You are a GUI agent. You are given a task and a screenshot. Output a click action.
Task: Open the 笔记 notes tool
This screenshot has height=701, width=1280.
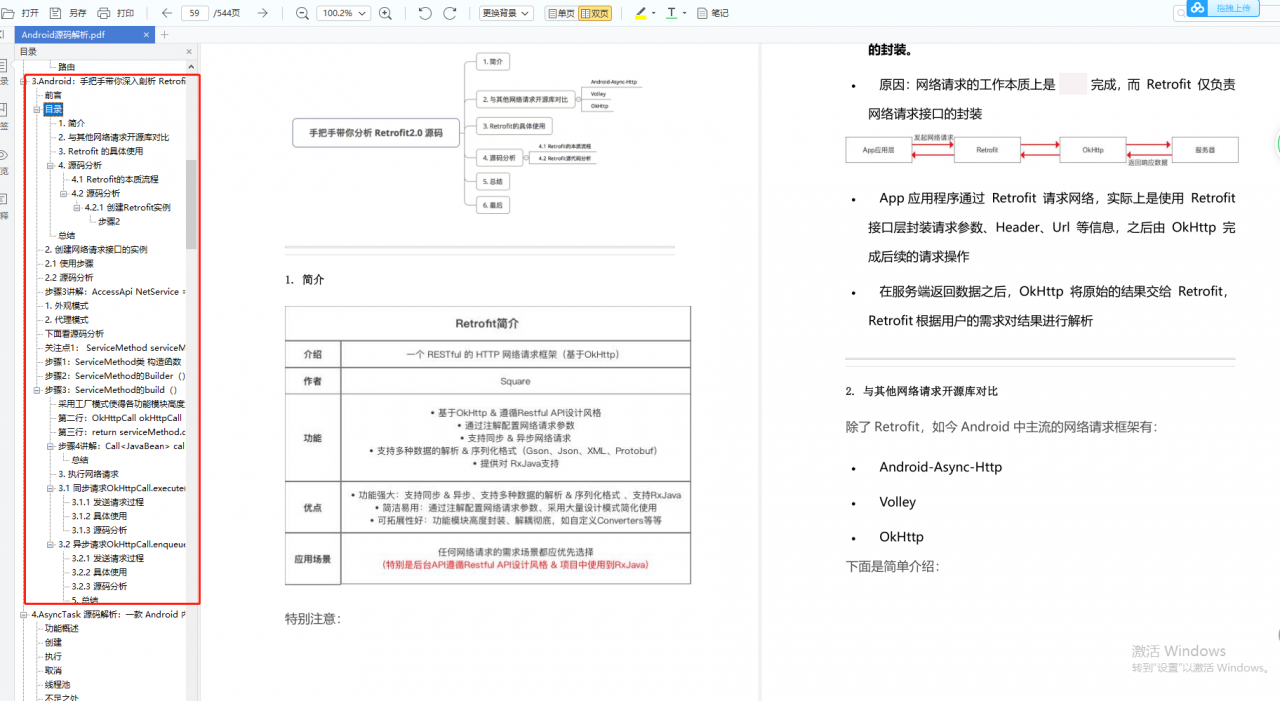click(x=713, y=13)
